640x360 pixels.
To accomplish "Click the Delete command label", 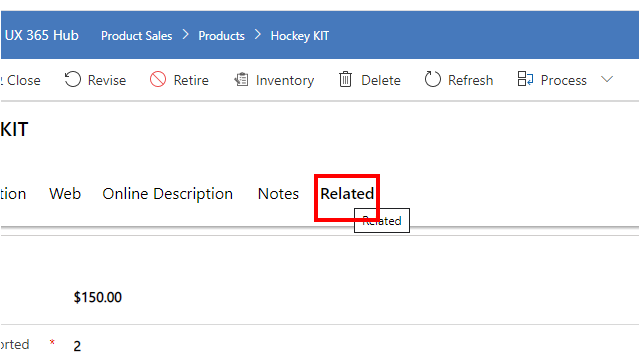I will click(x=381, y=80).
